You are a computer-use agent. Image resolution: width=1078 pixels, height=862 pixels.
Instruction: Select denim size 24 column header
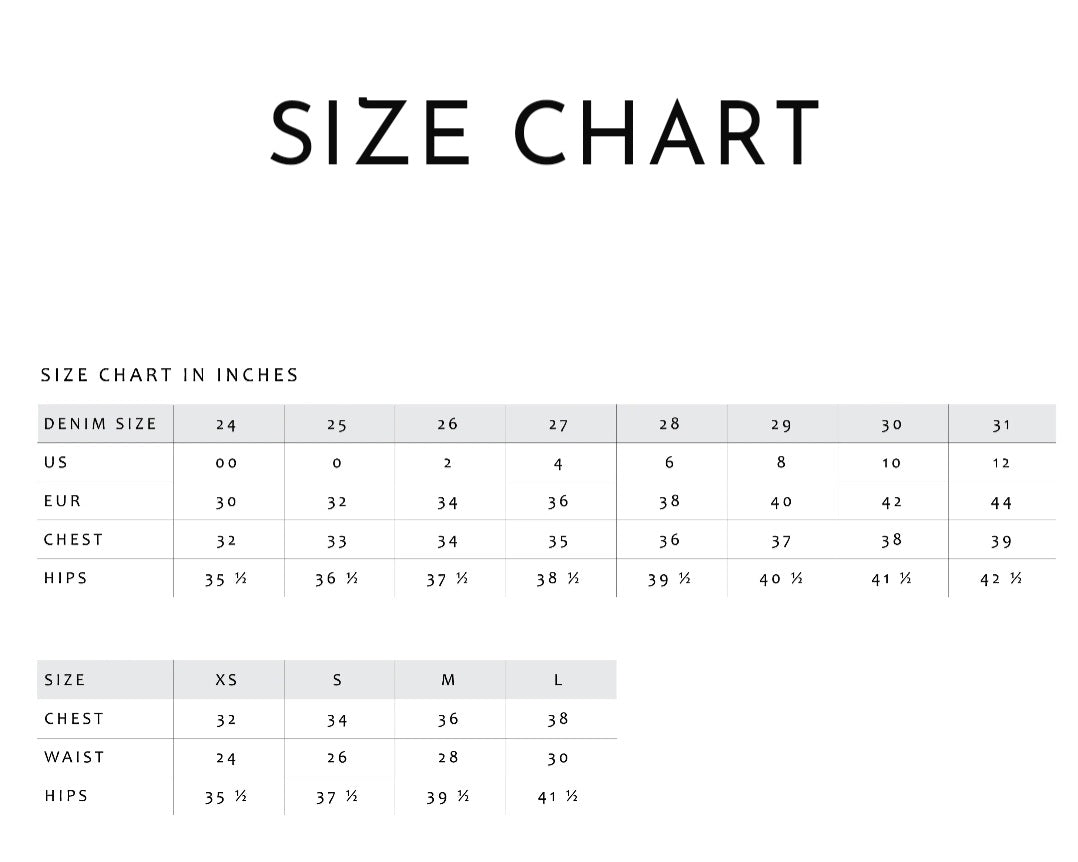coord(227,425)
